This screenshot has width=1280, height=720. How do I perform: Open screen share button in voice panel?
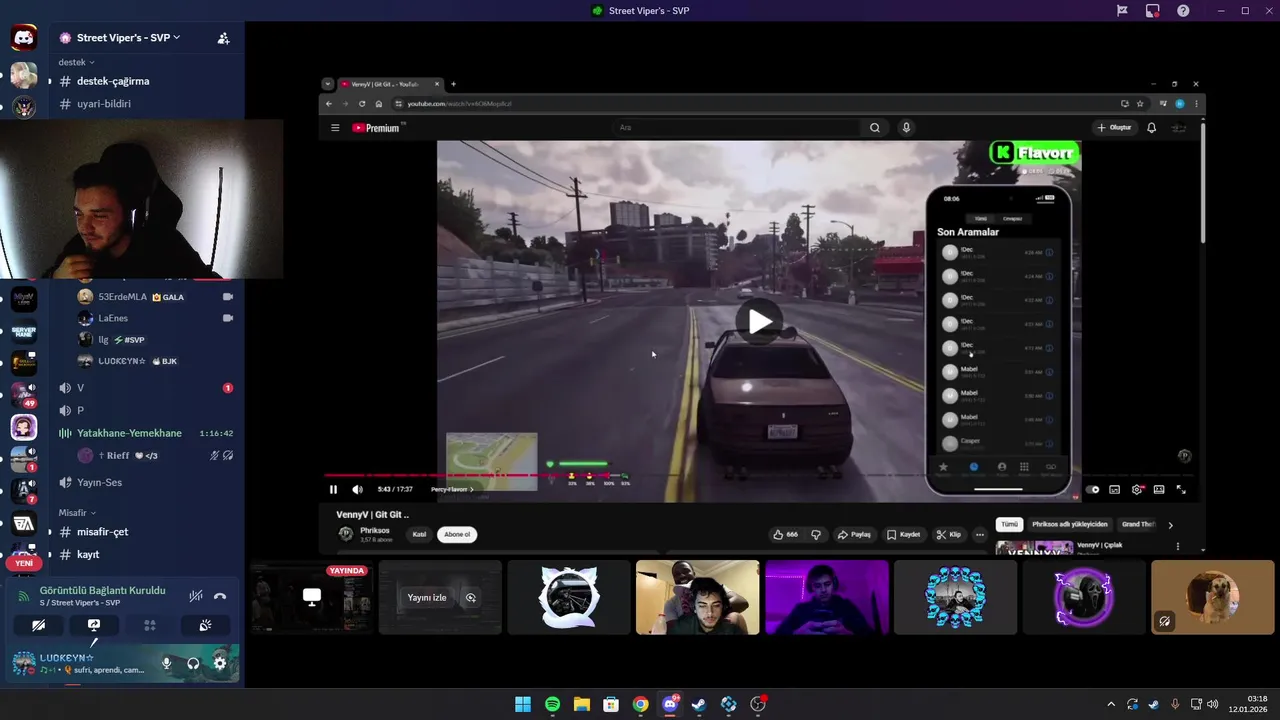[x=94, y=625]
